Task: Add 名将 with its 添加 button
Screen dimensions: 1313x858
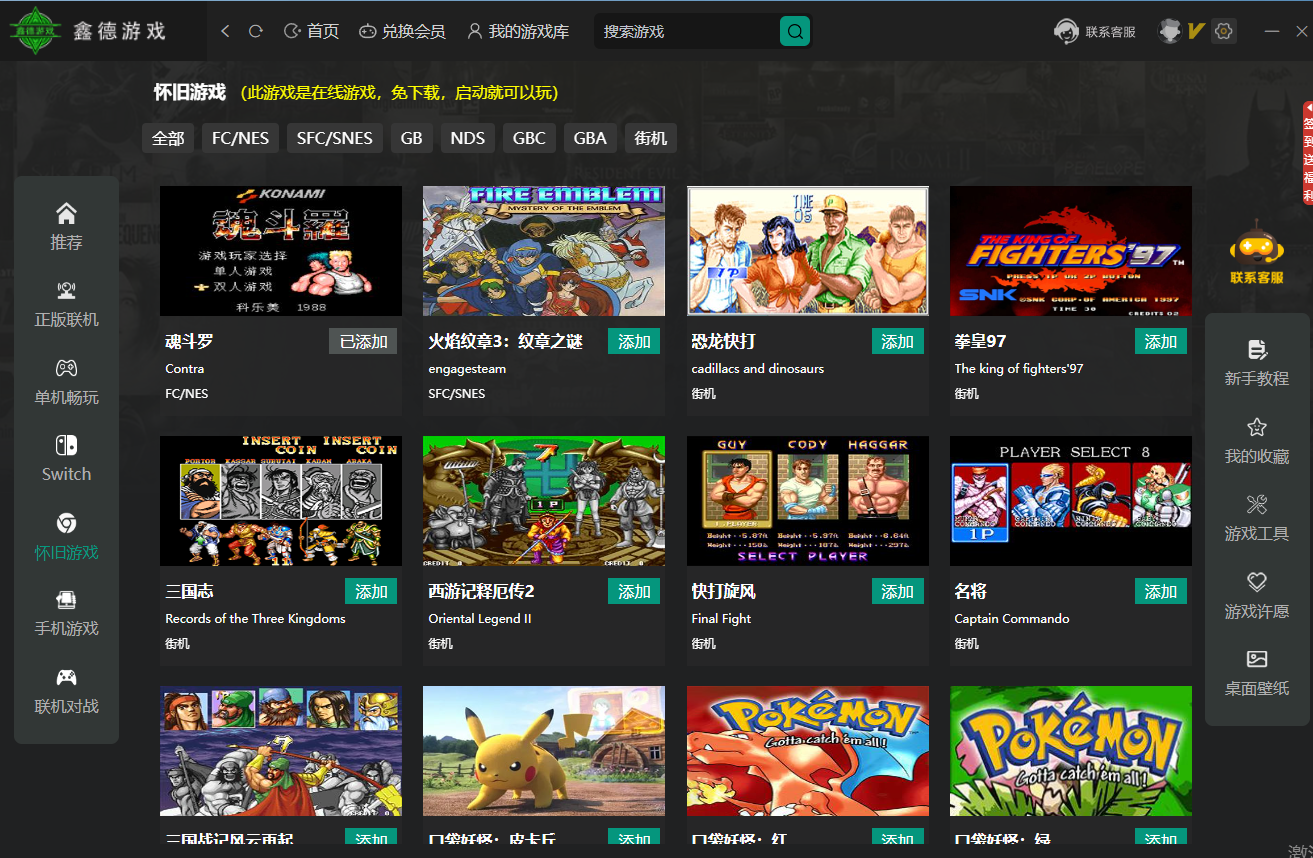Action: [1160, 592]
